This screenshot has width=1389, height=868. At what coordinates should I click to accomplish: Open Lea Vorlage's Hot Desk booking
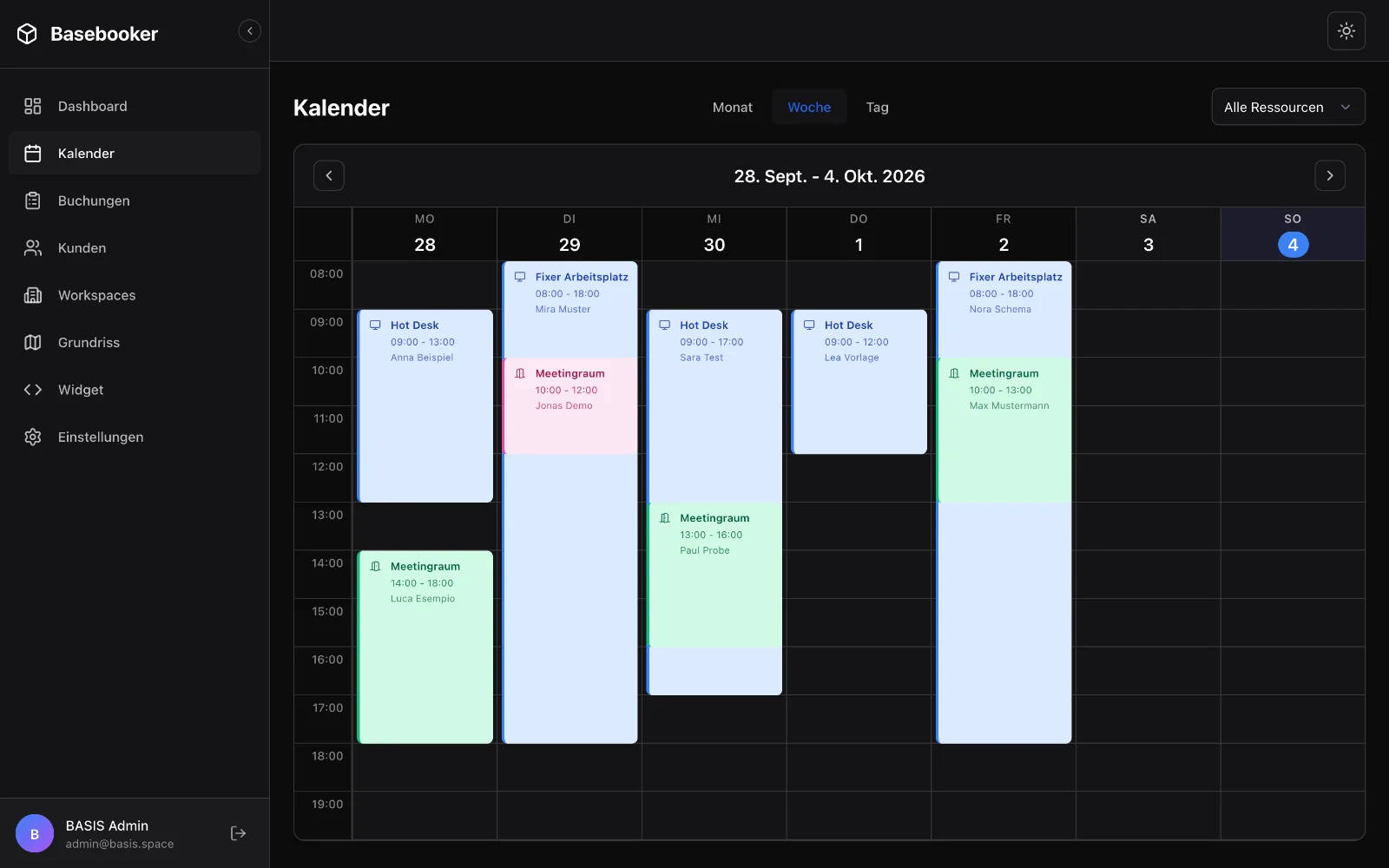point(859,382)
